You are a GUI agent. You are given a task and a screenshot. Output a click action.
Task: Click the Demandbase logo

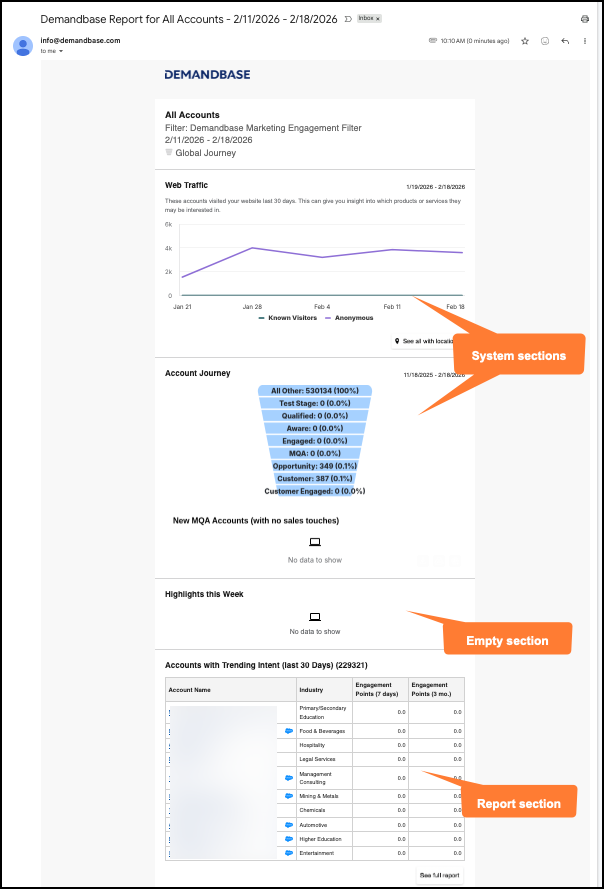coord(208,74)
